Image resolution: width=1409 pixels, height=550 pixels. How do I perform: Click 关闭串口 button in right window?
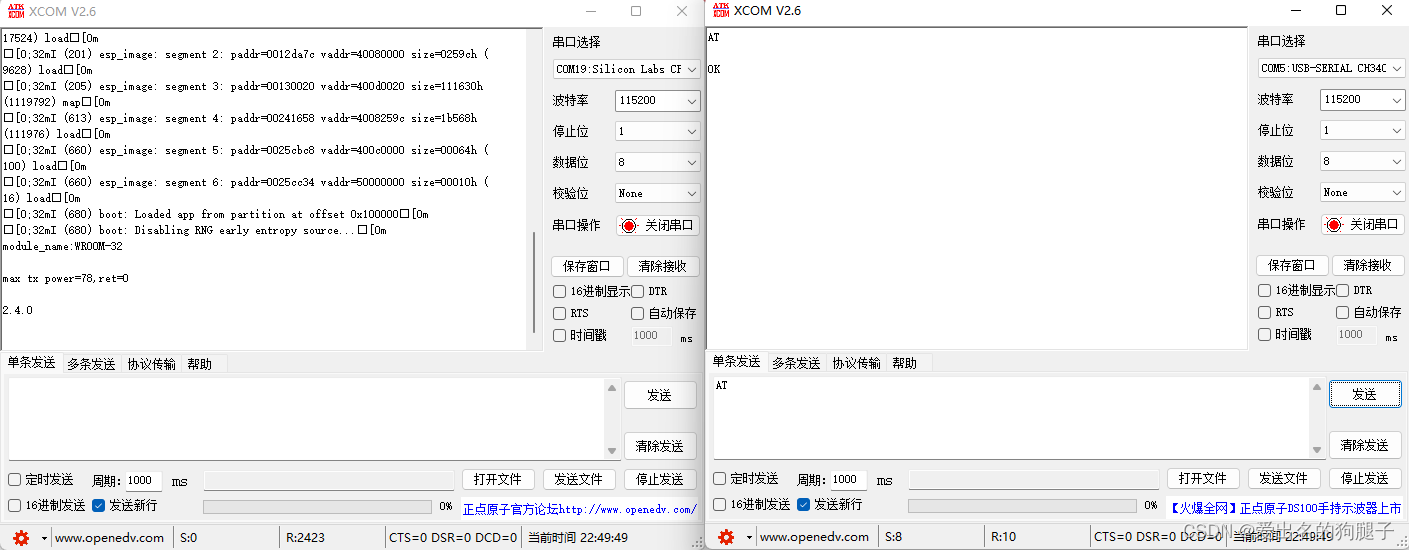[x=1364, y=225]
